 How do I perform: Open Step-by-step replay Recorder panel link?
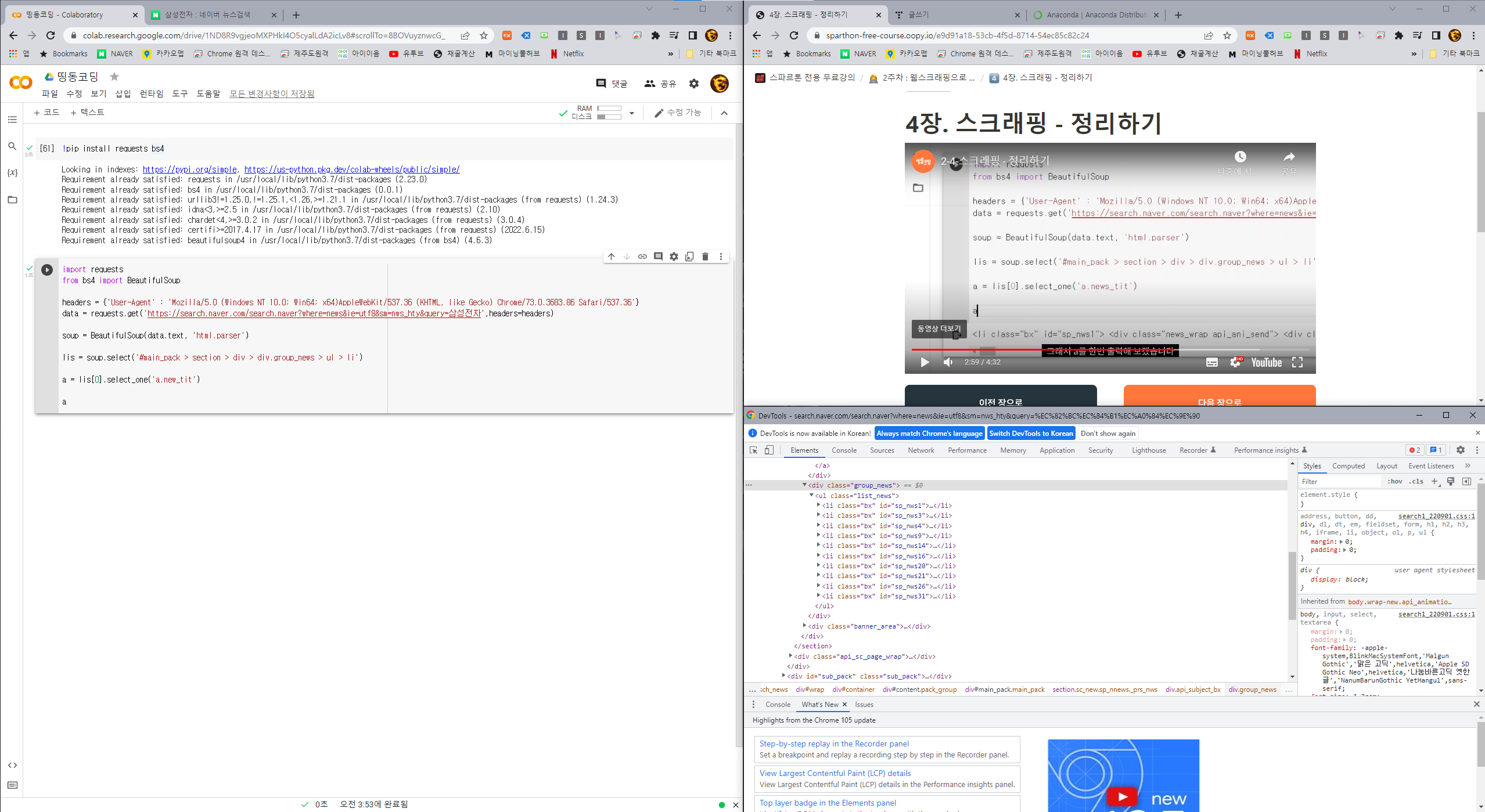[834, 744]
